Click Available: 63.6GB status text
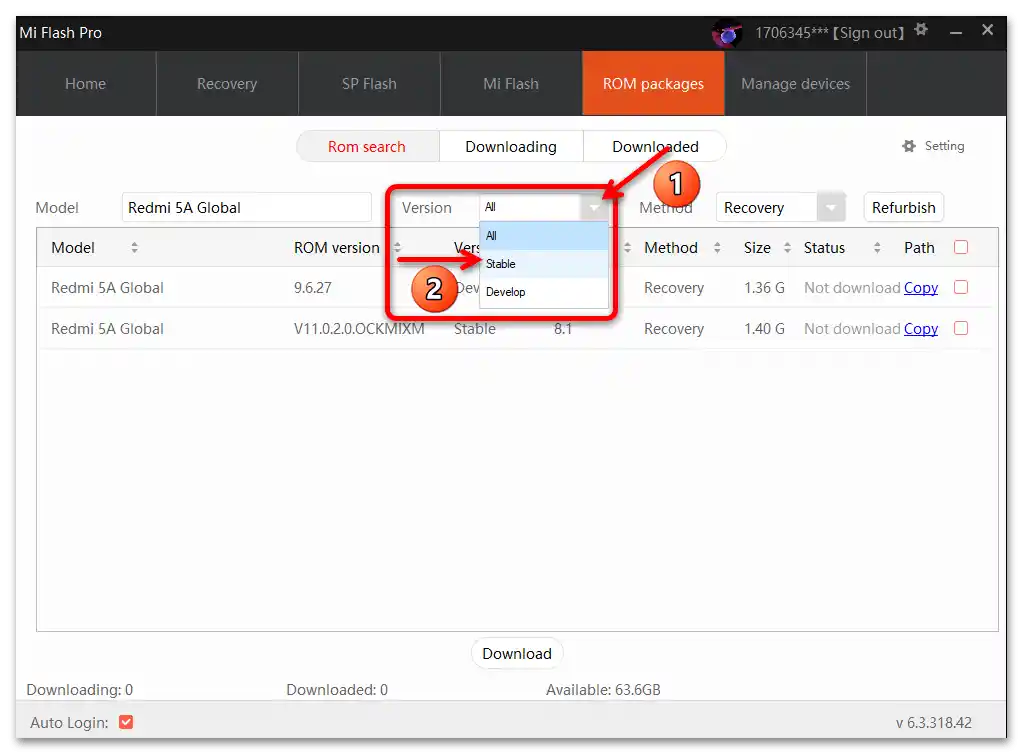This screenshot has width=1023, height=754. 603,689
